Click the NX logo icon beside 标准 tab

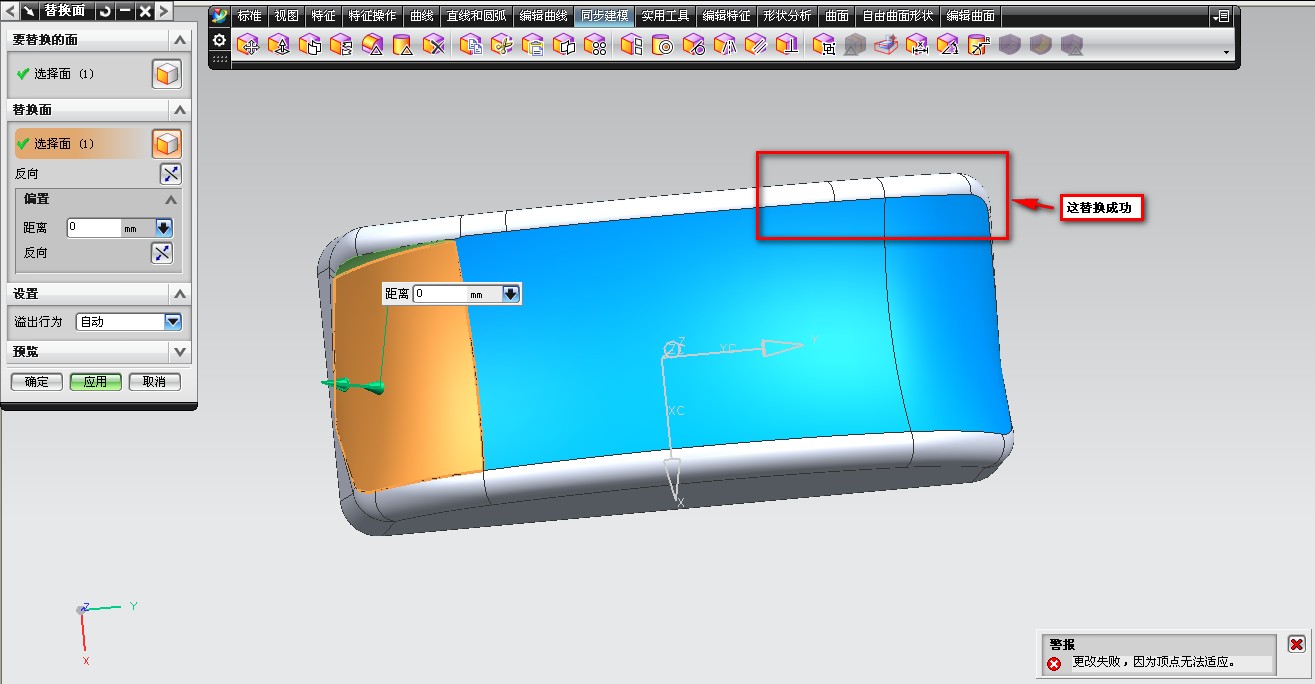(x=220, y=16)
